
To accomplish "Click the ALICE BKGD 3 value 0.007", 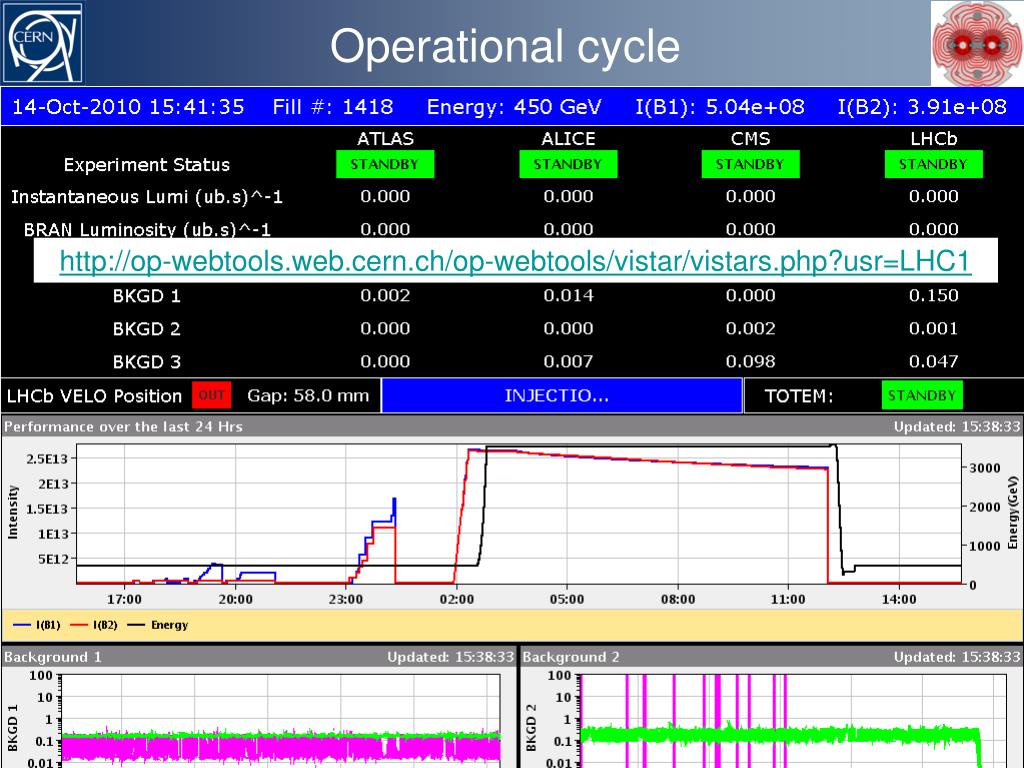I will [568, 361].
